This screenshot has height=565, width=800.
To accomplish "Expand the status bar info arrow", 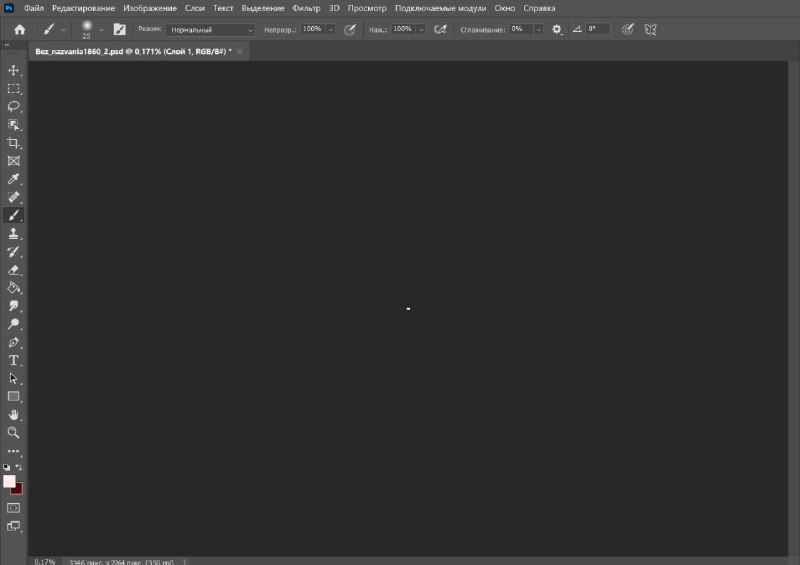I will click(x=184, y=561).
